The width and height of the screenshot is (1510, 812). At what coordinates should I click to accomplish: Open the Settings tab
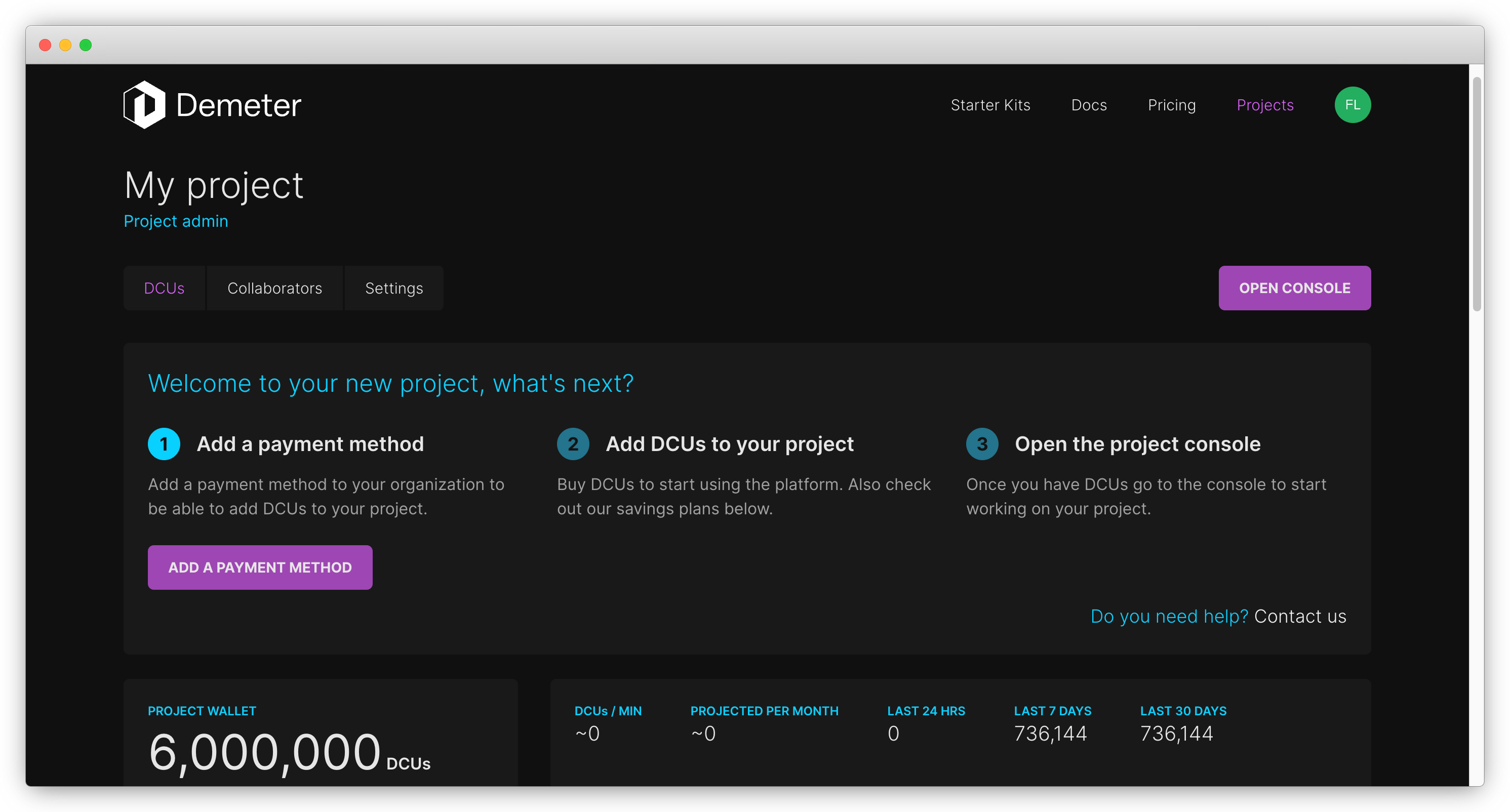pos(394,288)
